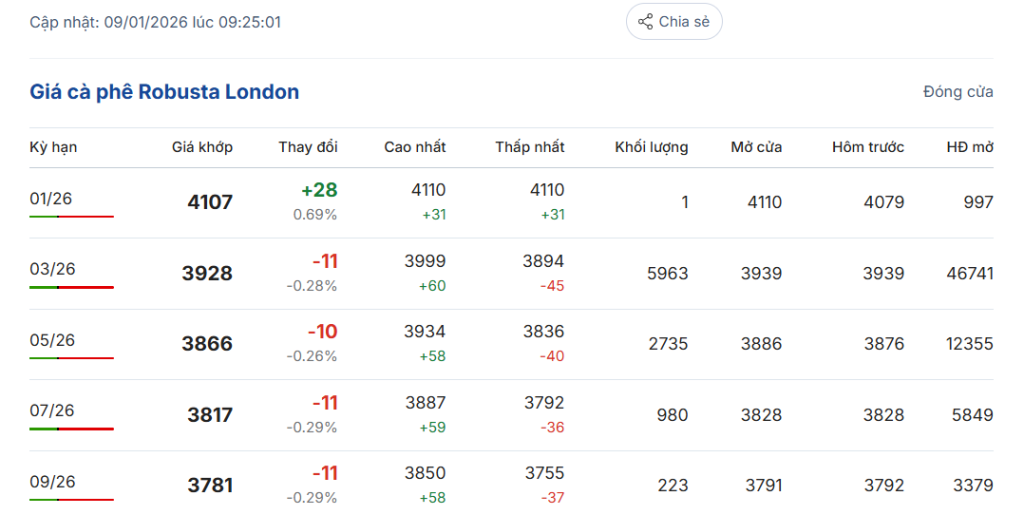This screenshot has width=1024, height=515.
Task: Click the Cao nhất column header
Action: click(414, 147)
